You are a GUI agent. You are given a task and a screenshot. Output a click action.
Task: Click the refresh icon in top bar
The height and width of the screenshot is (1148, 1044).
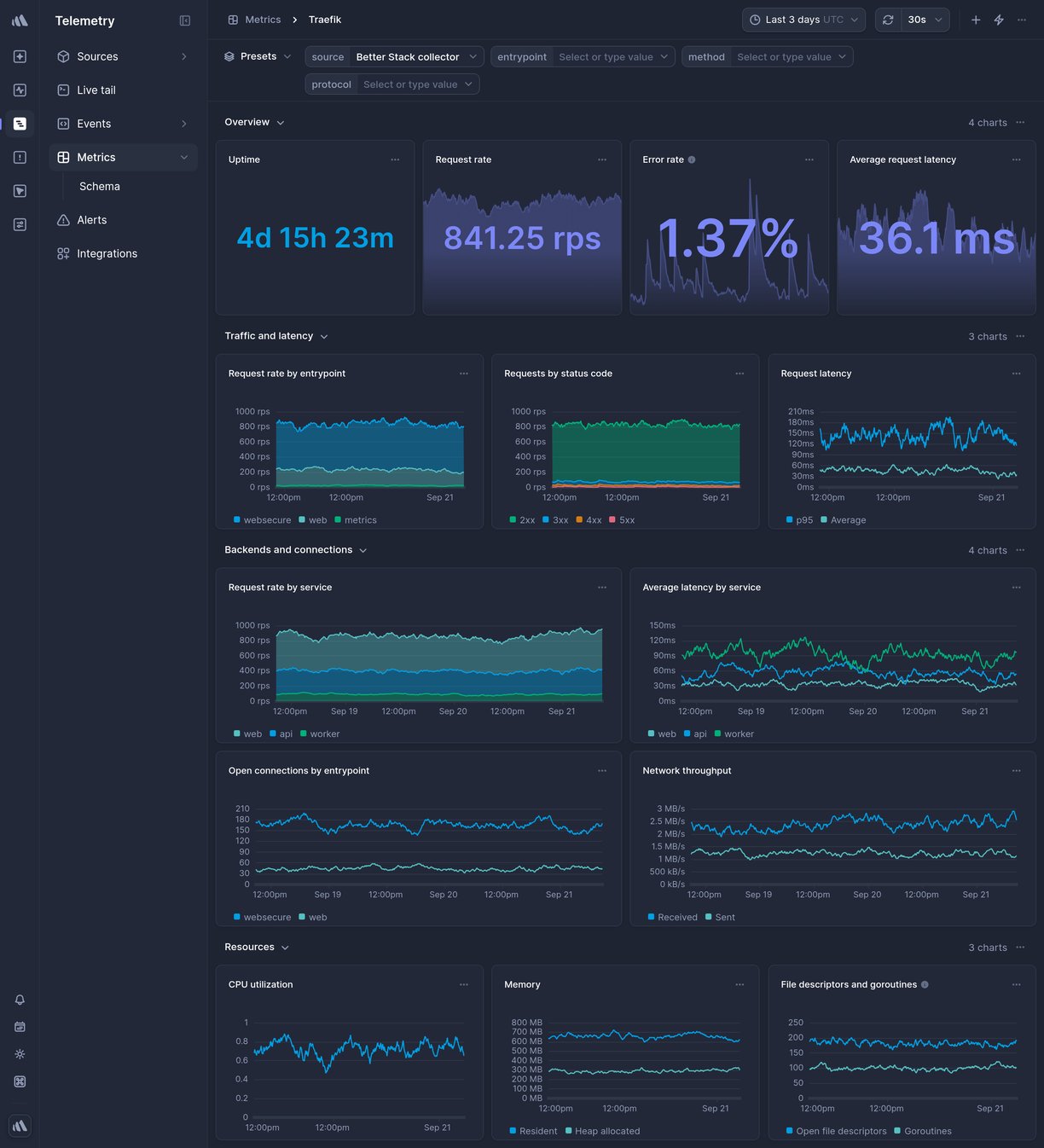(888, 20)
